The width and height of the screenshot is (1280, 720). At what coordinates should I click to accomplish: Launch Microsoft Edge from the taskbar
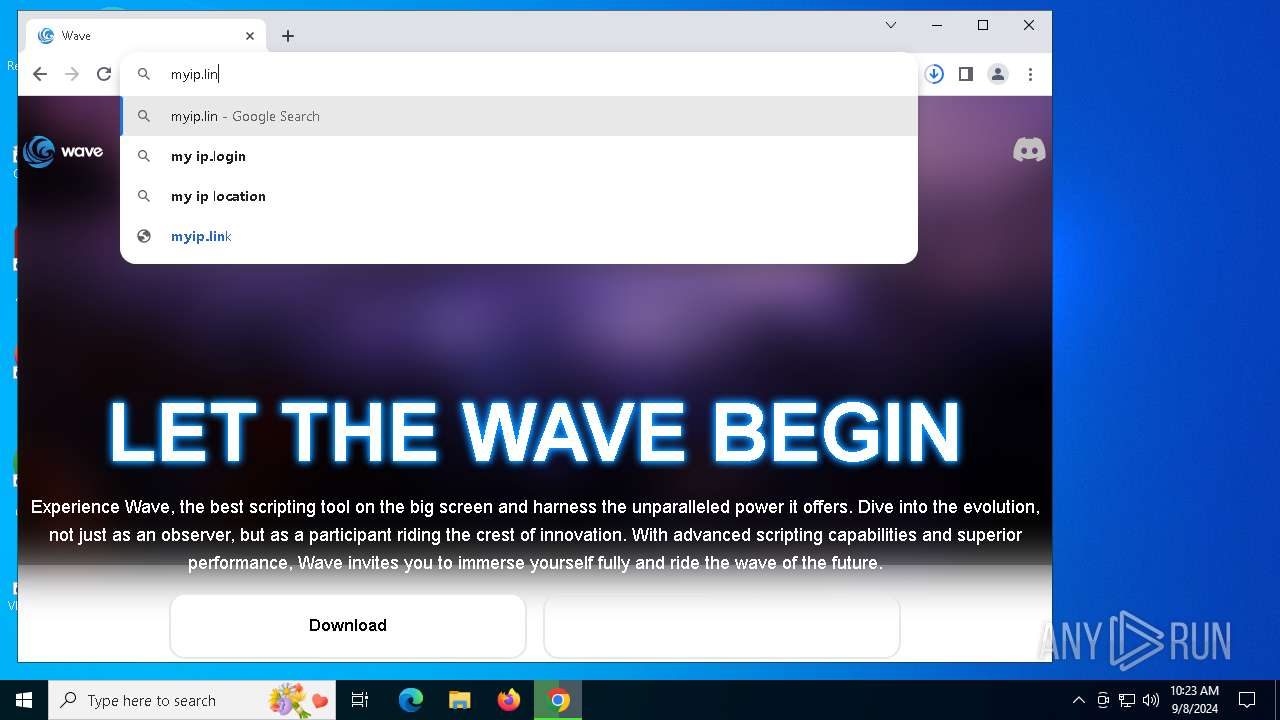(411, 700)
